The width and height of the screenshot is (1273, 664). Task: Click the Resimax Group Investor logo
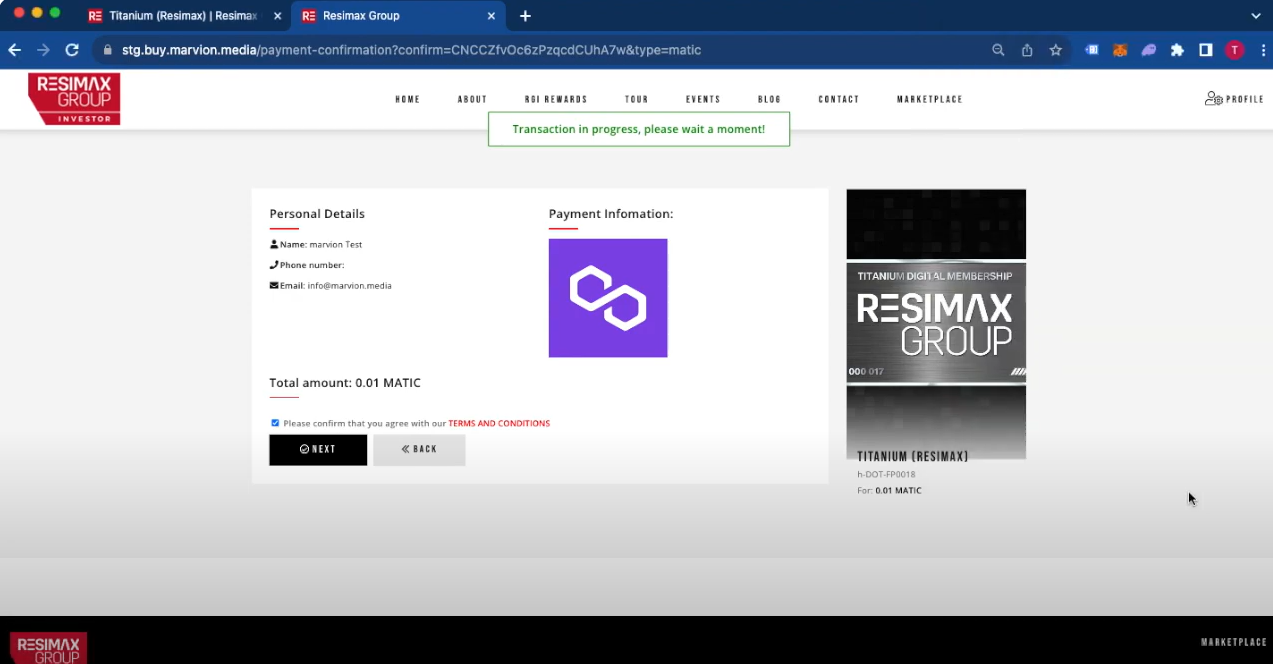tap(74, 99)
